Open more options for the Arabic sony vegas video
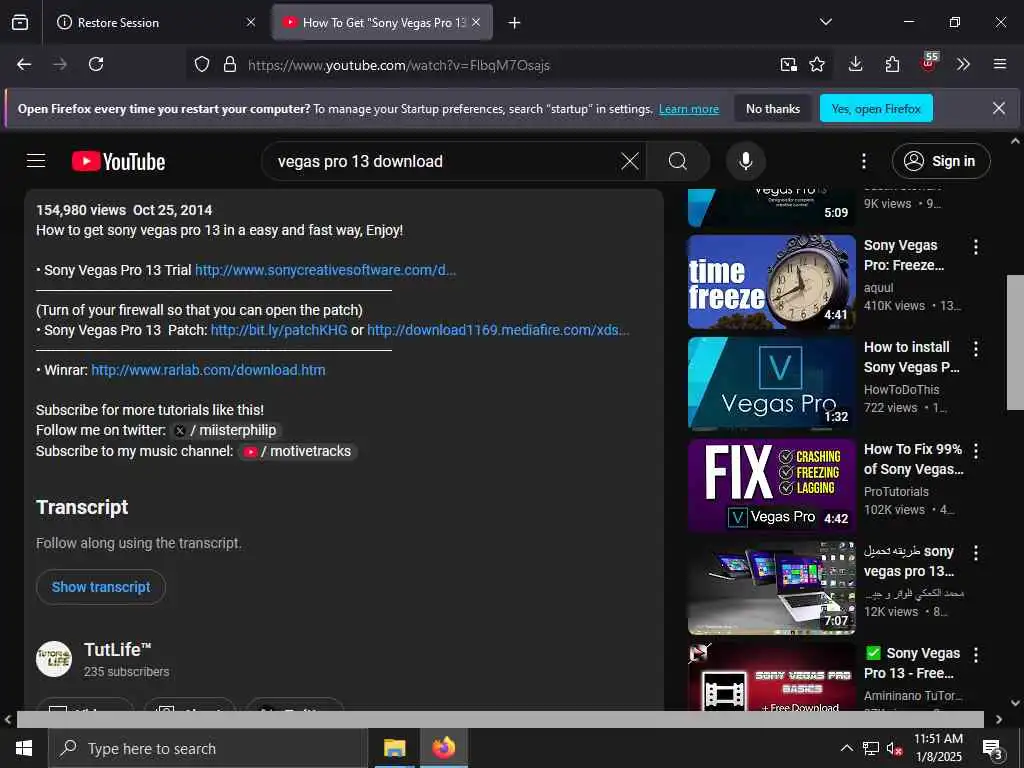Image resolution: width=1024 pixels, height=768 pixels. (x=976, y=552)
